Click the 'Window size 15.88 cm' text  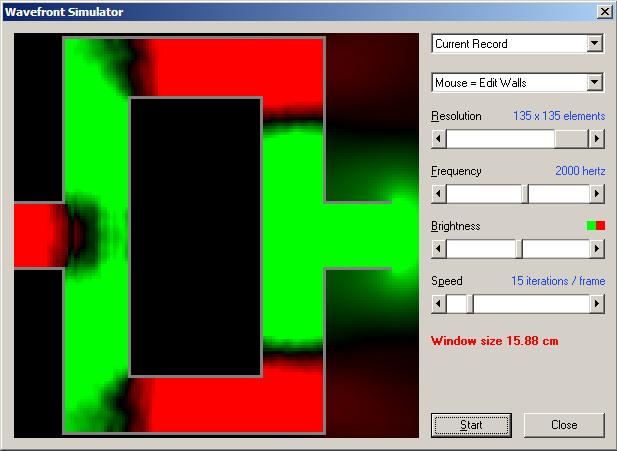495,341
